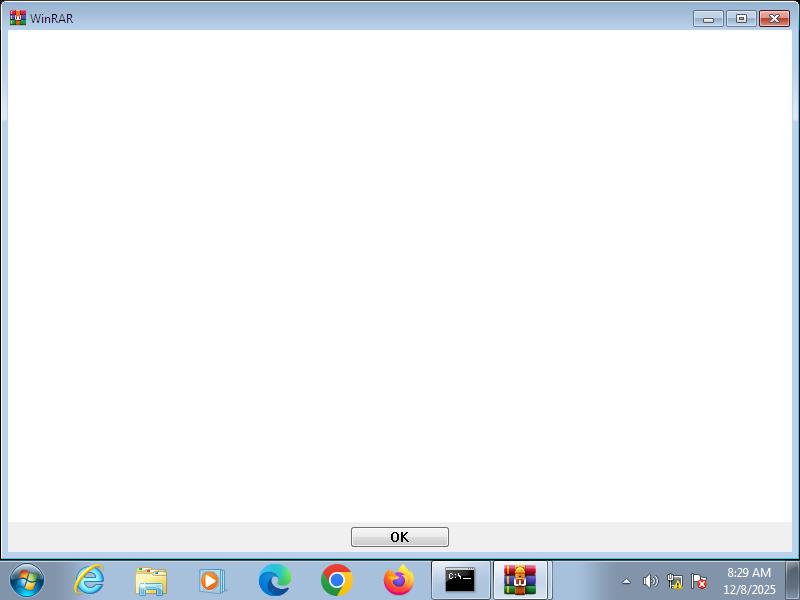Screen dimensions: 800x600
Task: Switch to the Command Prompt taskbar window
Action: (x=460, y=580)
